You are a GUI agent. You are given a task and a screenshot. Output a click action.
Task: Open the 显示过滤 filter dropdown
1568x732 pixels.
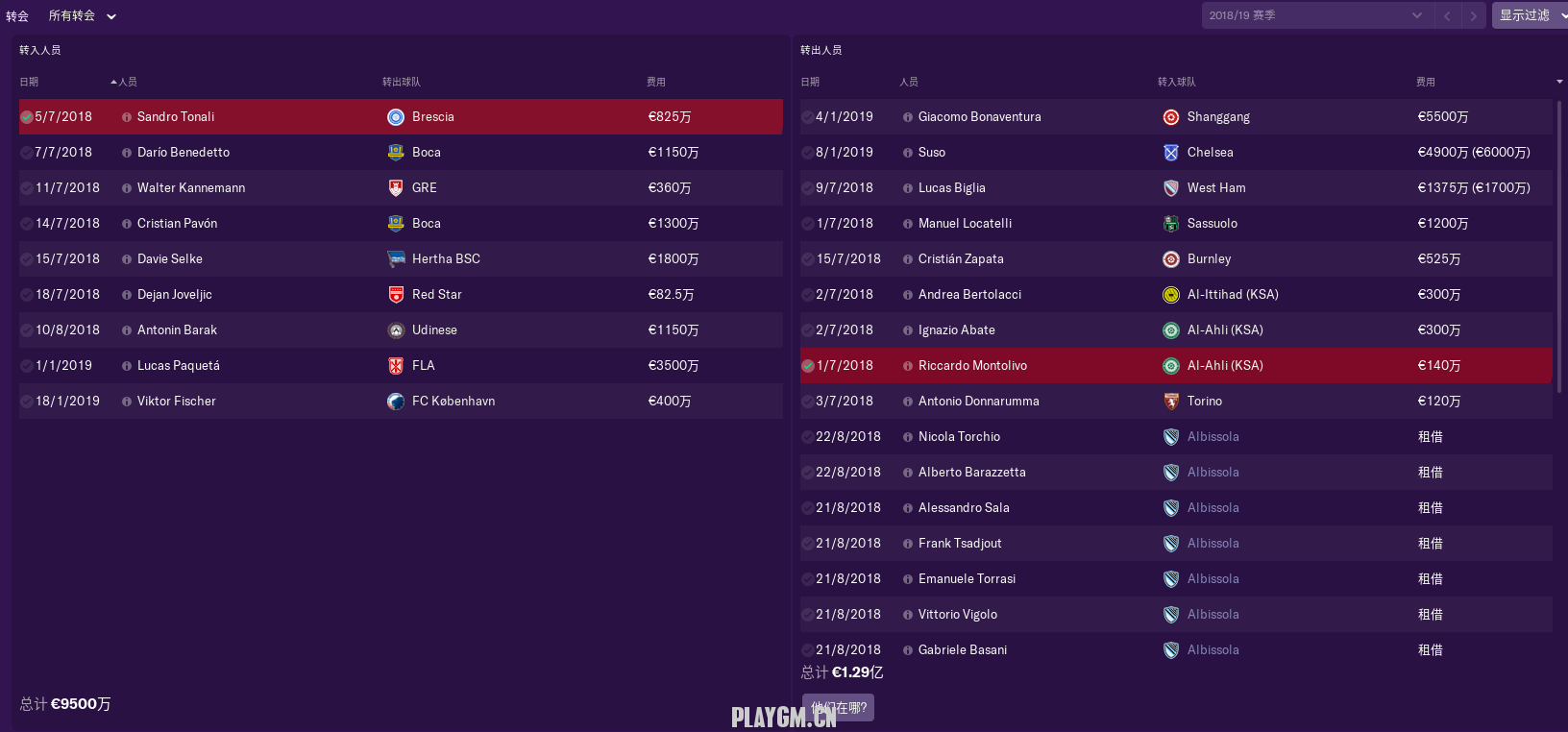click(1530, 15)
